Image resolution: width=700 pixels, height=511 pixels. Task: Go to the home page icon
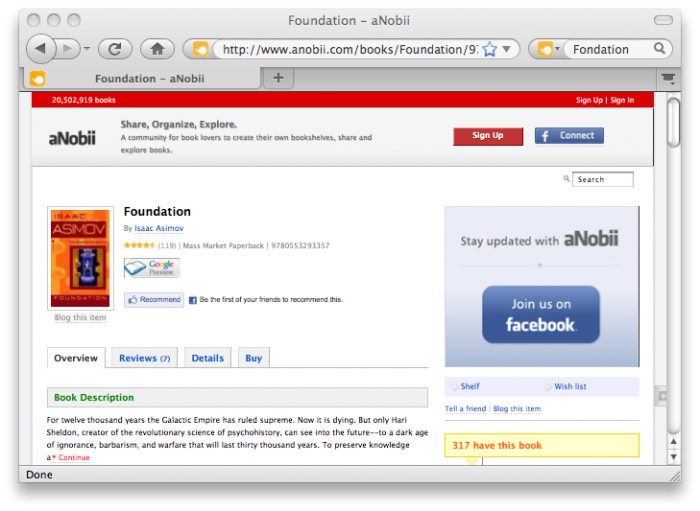(157, 49)
